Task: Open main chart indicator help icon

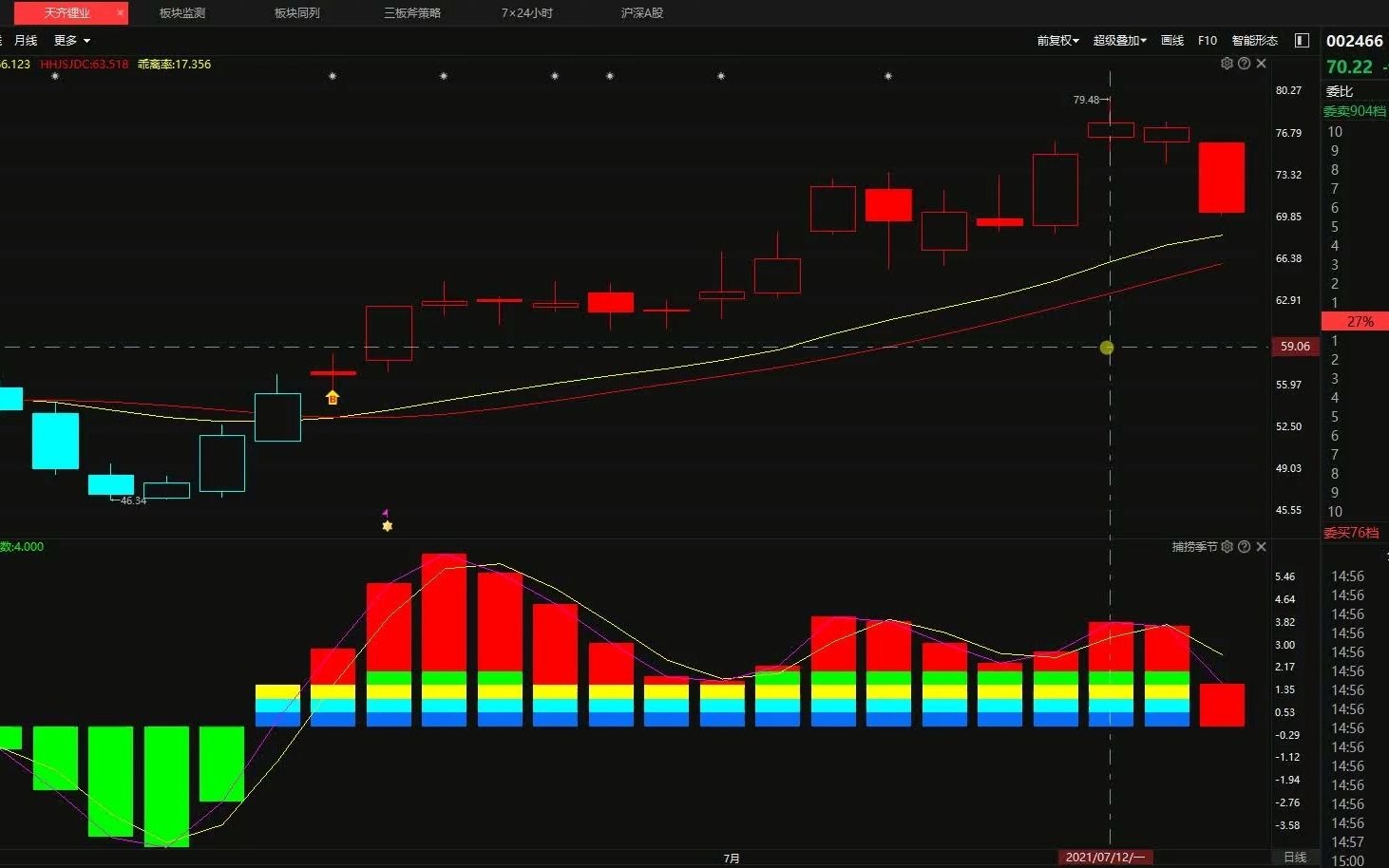Action: coord(1244,64)
